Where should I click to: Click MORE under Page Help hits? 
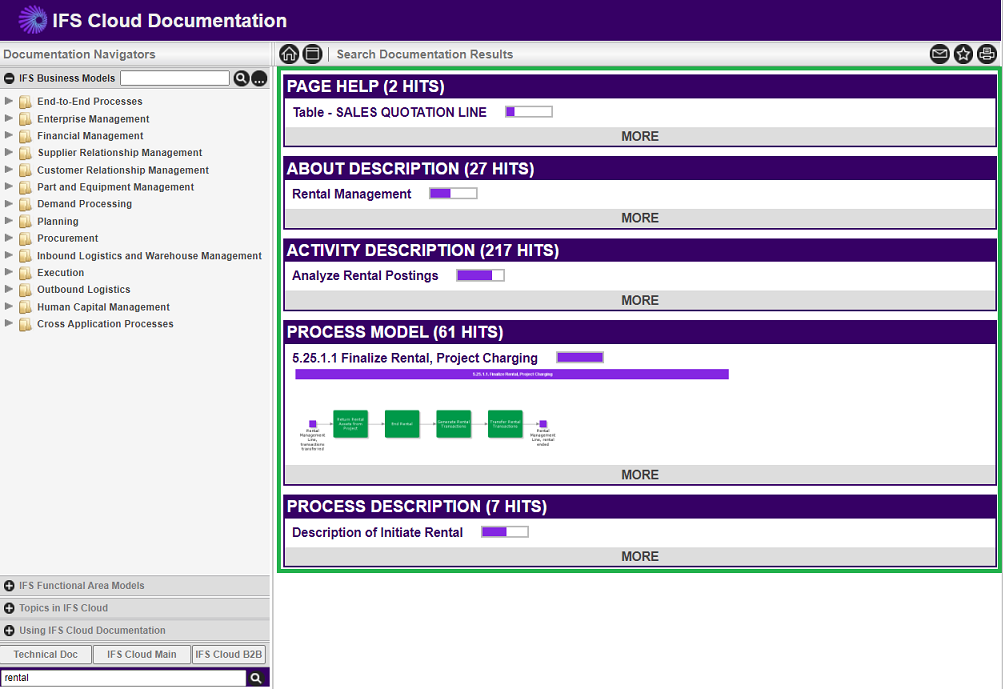pyautogui.click(x=640, y=136)
